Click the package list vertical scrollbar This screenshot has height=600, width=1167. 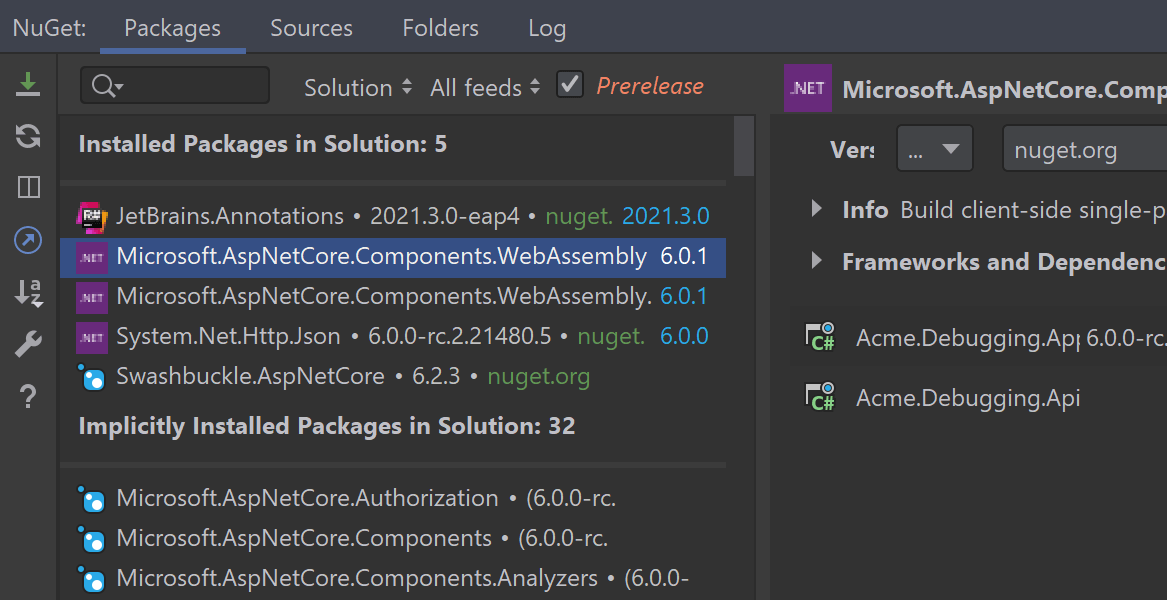[743, 145]
